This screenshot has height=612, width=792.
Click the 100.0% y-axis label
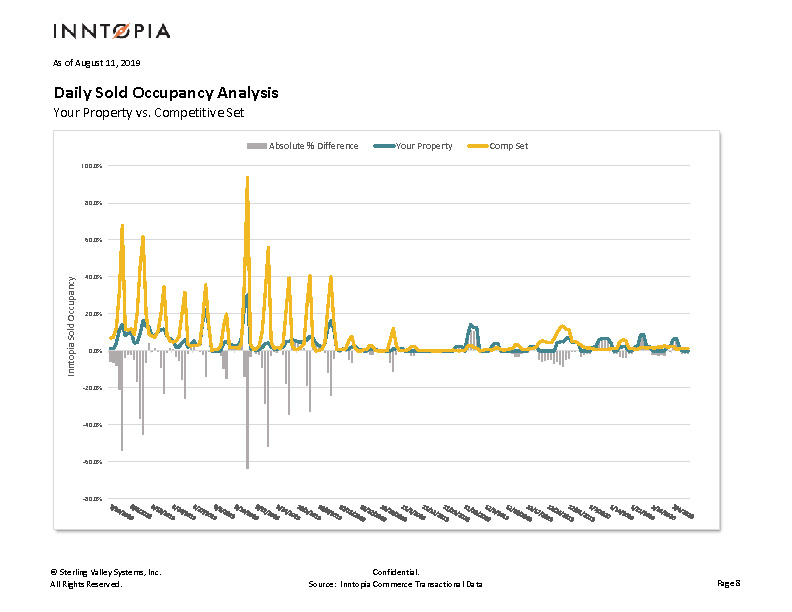92,166
